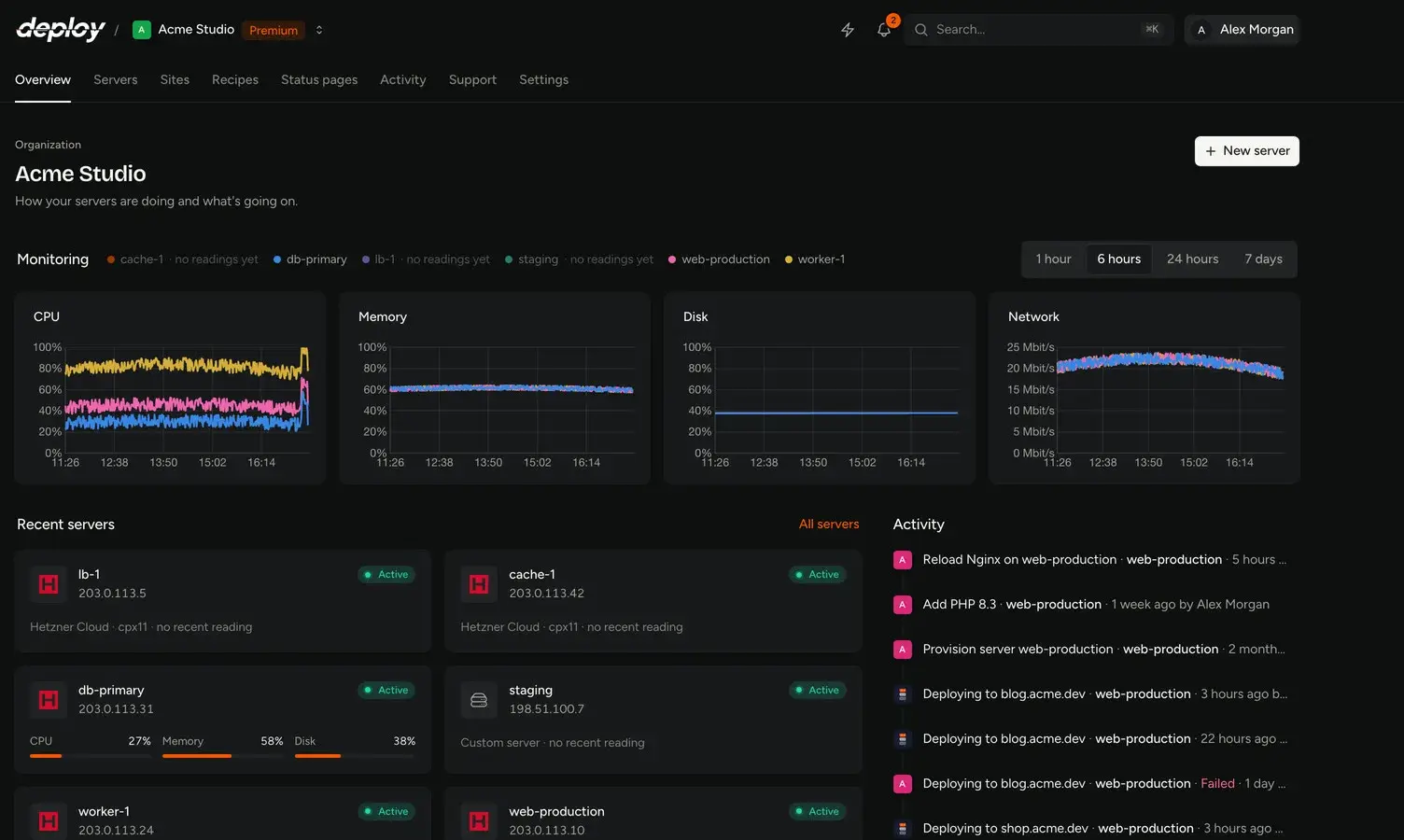Open the db-primary server name
The width and height of the screenshot is (1404, 840).
pyautogui.click(x=111, y=691)
